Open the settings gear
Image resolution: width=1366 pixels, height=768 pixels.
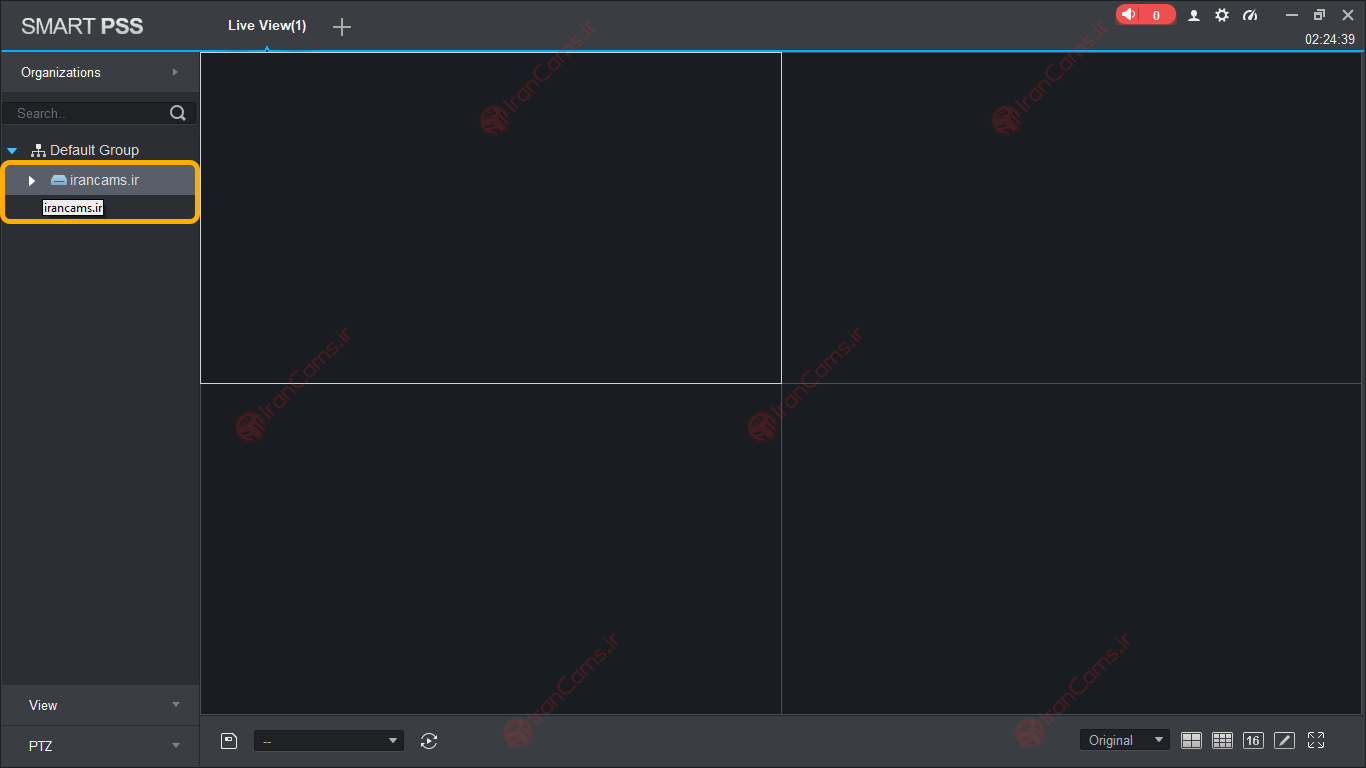[1222, 15]
